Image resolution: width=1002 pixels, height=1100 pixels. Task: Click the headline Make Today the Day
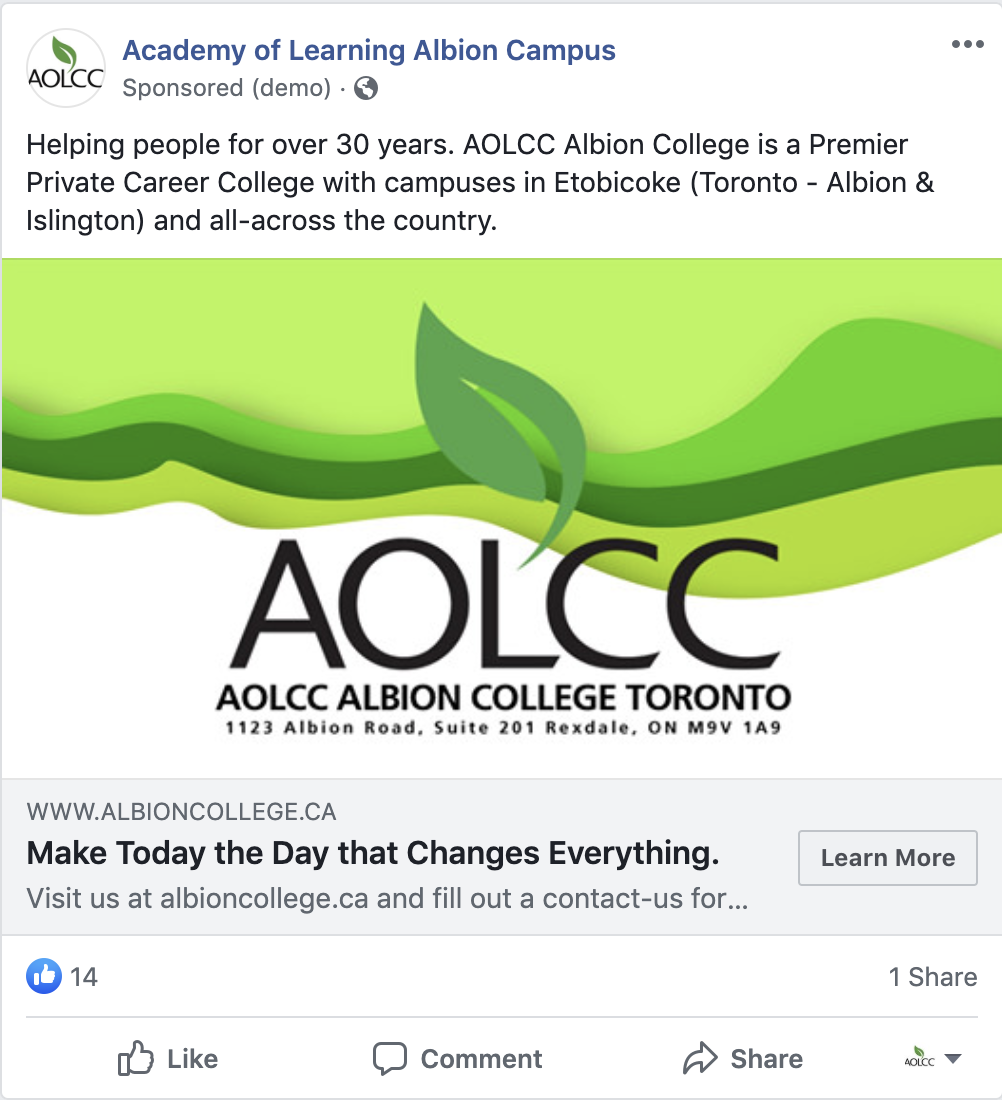373,854
